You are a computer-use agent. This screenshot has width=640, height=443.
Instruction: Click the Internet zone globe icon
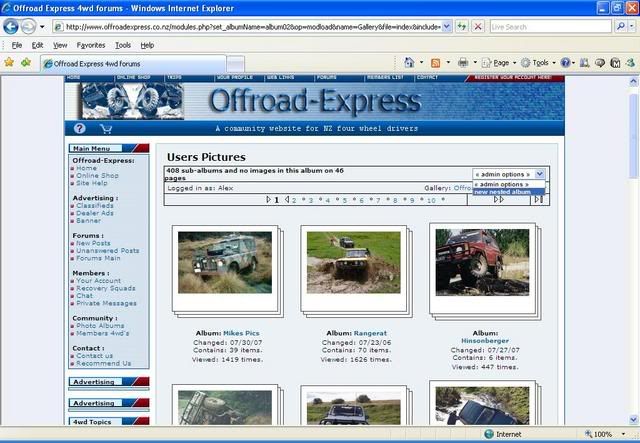click(x=489, y=434)
